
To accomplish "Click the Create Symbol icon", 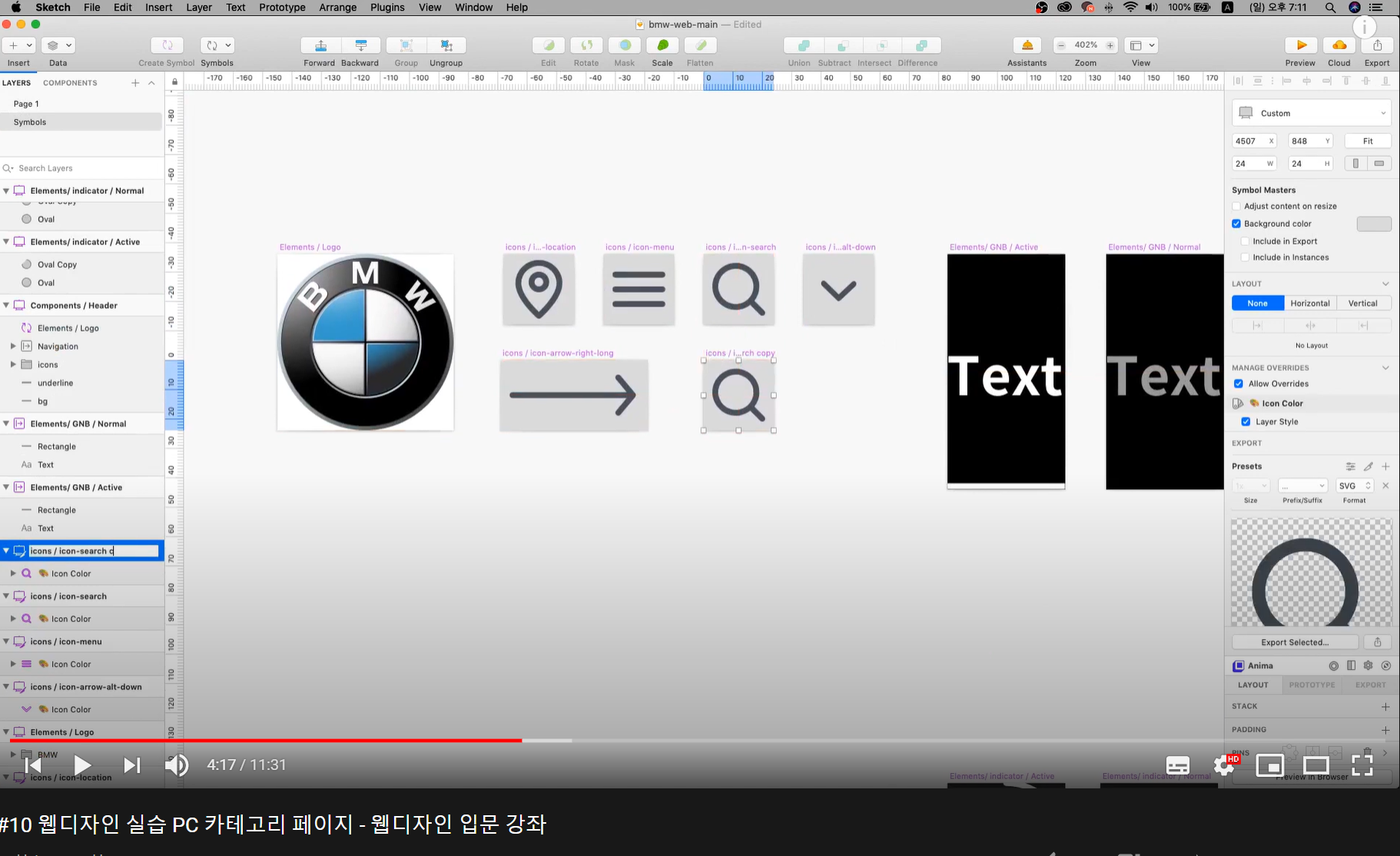I will (x=167, y=45).
